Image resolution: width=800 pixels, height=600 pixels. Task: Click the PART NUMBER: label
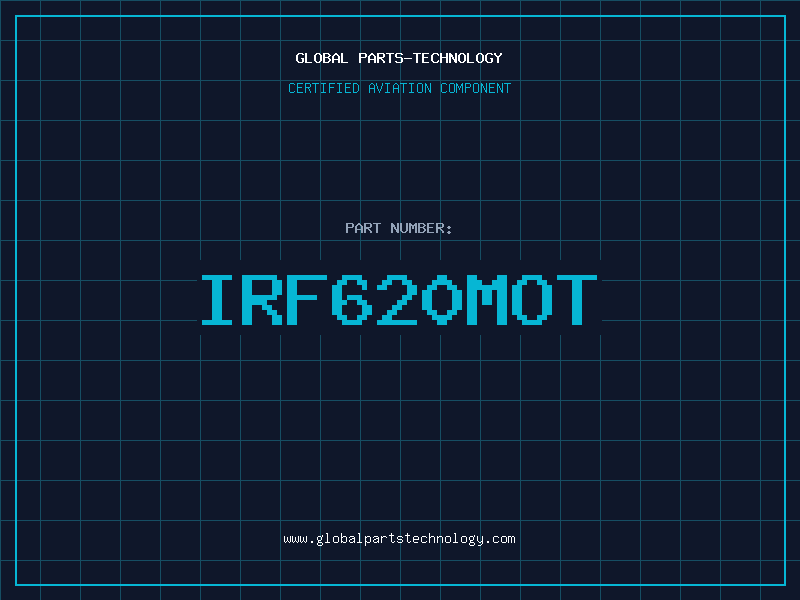coord(398,228)
